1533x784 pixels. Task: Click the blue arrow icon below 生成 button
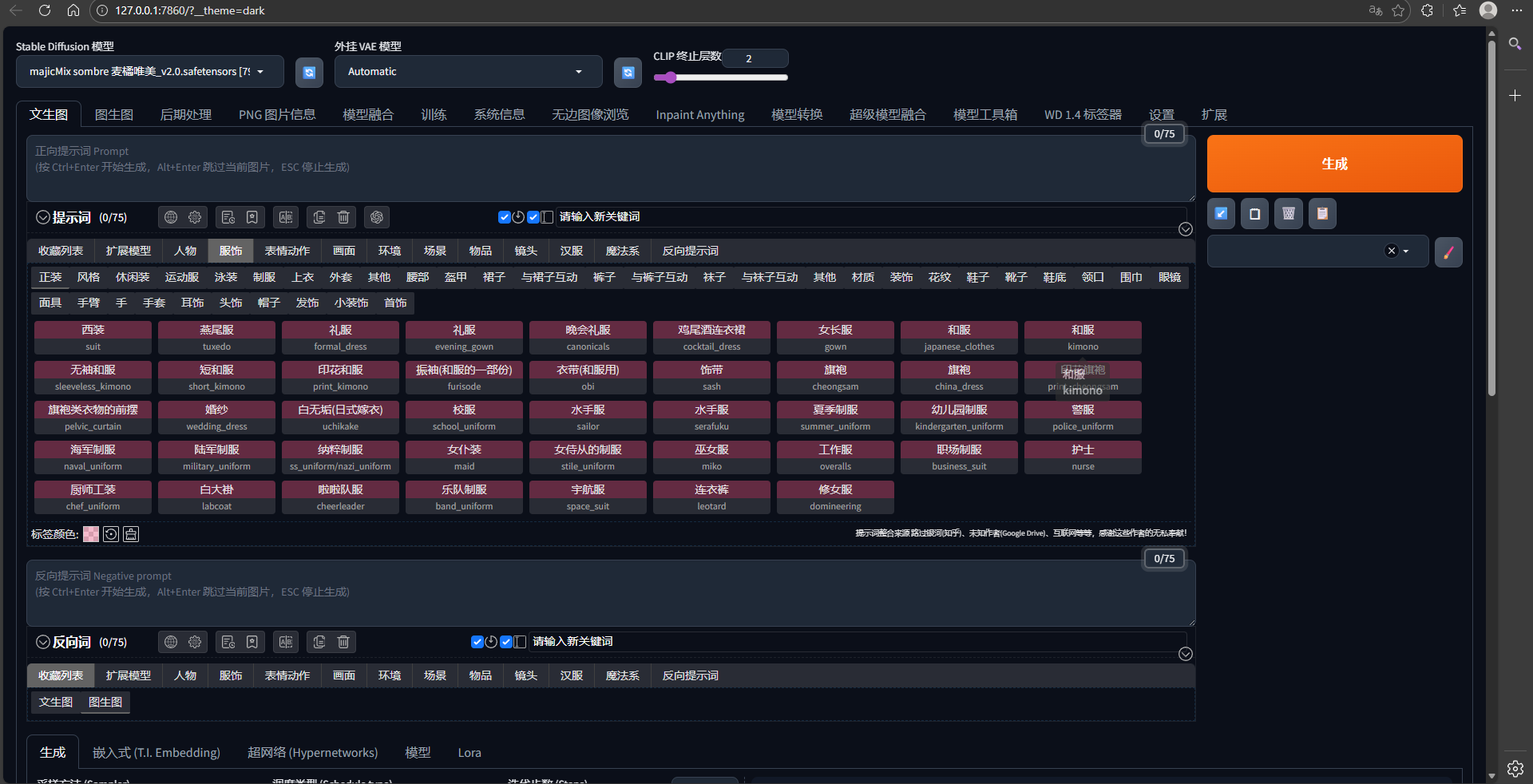(1221, 214)
